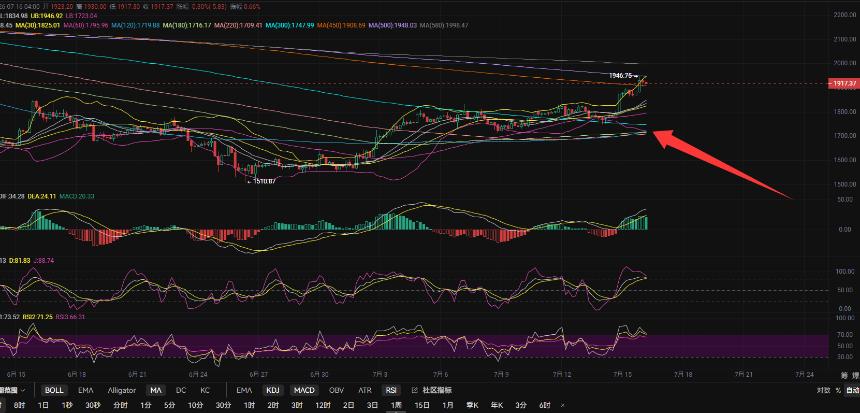Switch to the 年K timeframe
The height and width of the screenshot is (413, 860).
point(497,405)
